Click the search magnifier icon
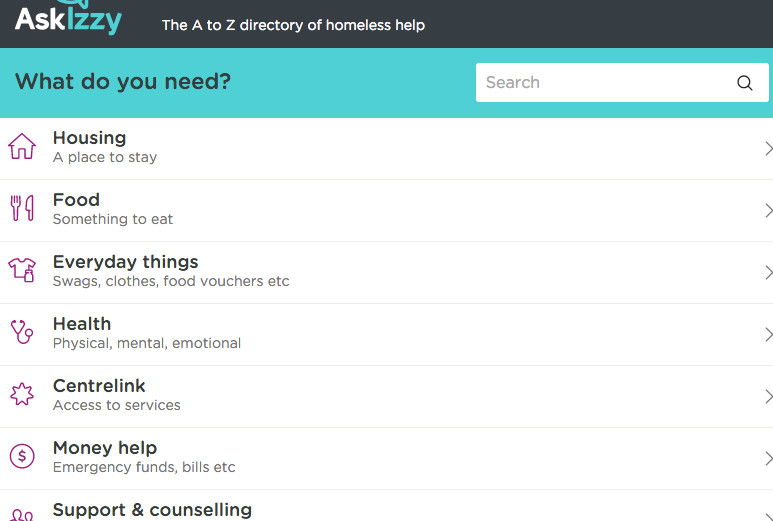This screenshot has width=773, height=521. tap(745, 83)
